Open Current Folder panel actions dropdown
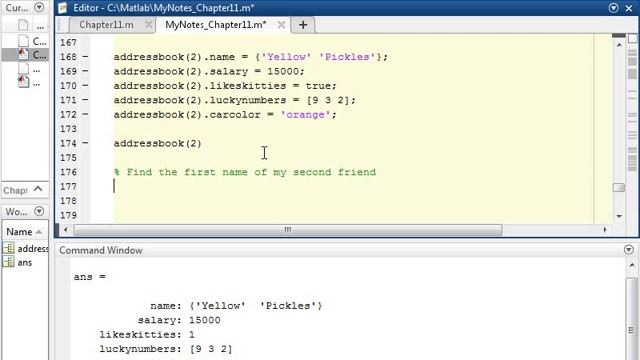 [x=39, y=7]
